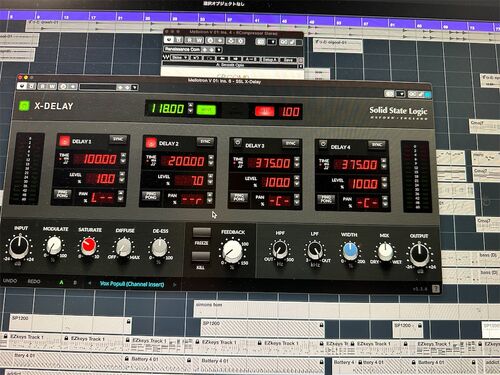Click the MIX dry/wet knob

click(385, 252)
